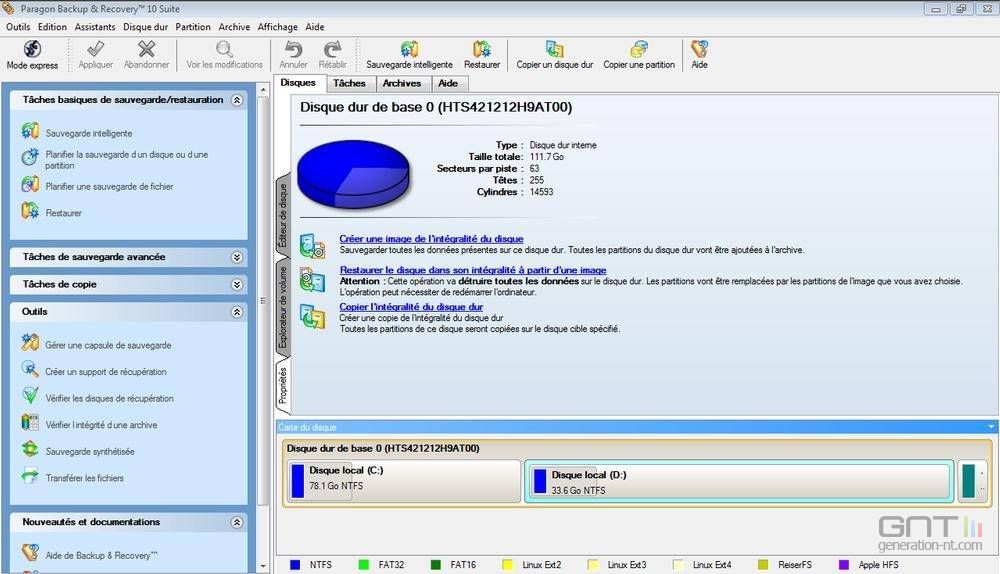Image resolution: width=1000 pixels, height=574 pixels.
Task: Click the Abandonner X icon
Action: 147,49
